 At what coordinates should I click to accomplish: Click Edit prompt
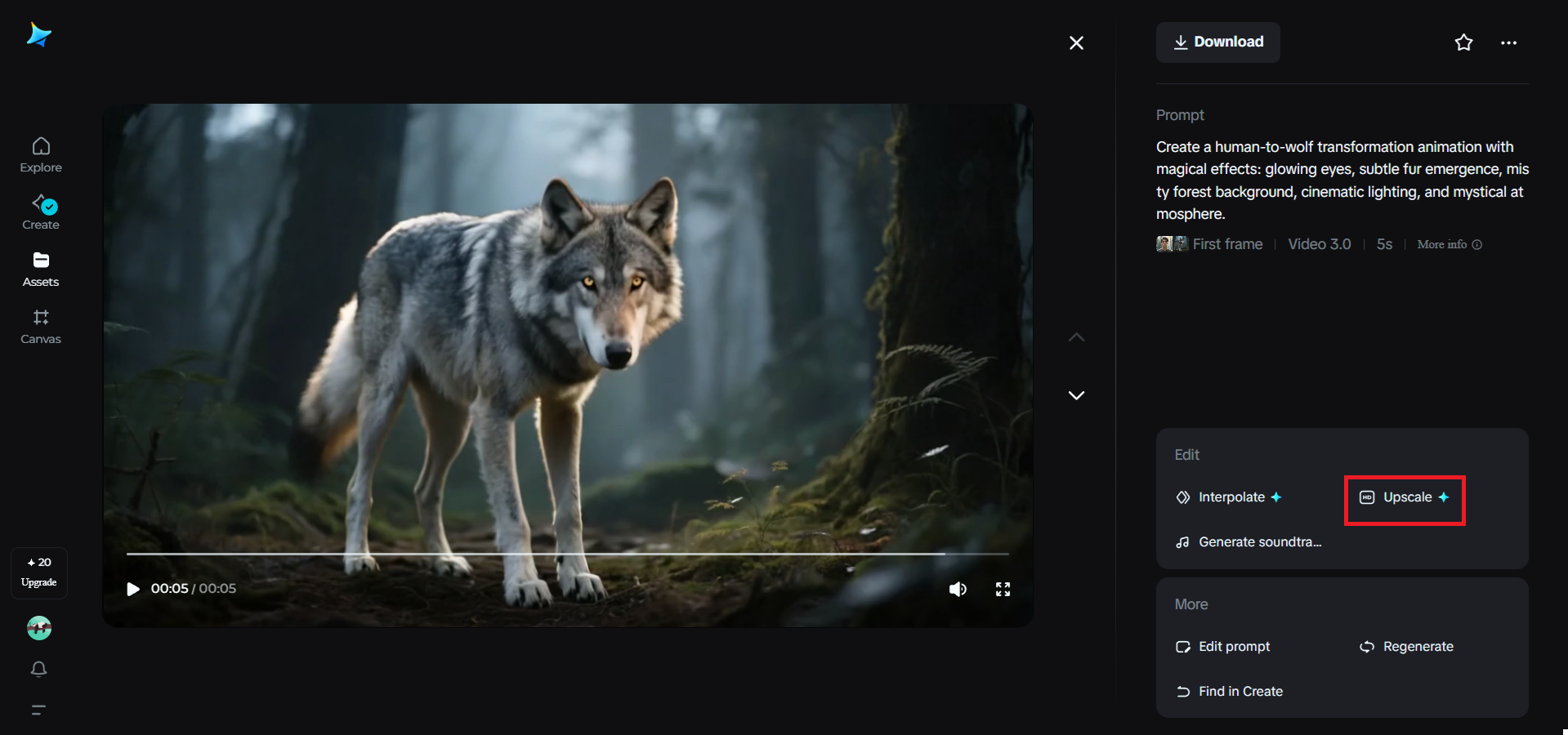click(x=1223, y=647)
